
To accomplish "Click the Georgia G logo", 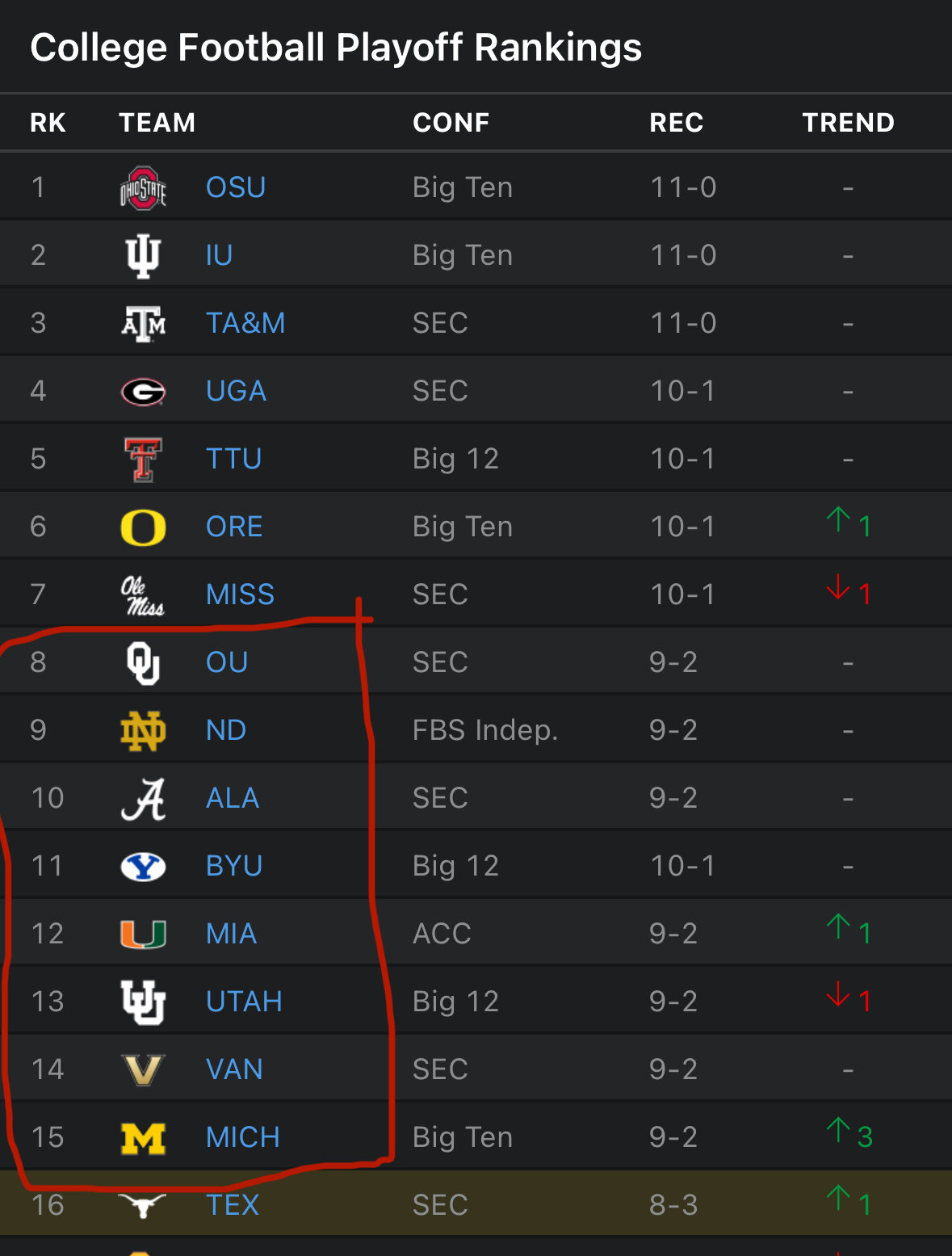I will point(143,392).
